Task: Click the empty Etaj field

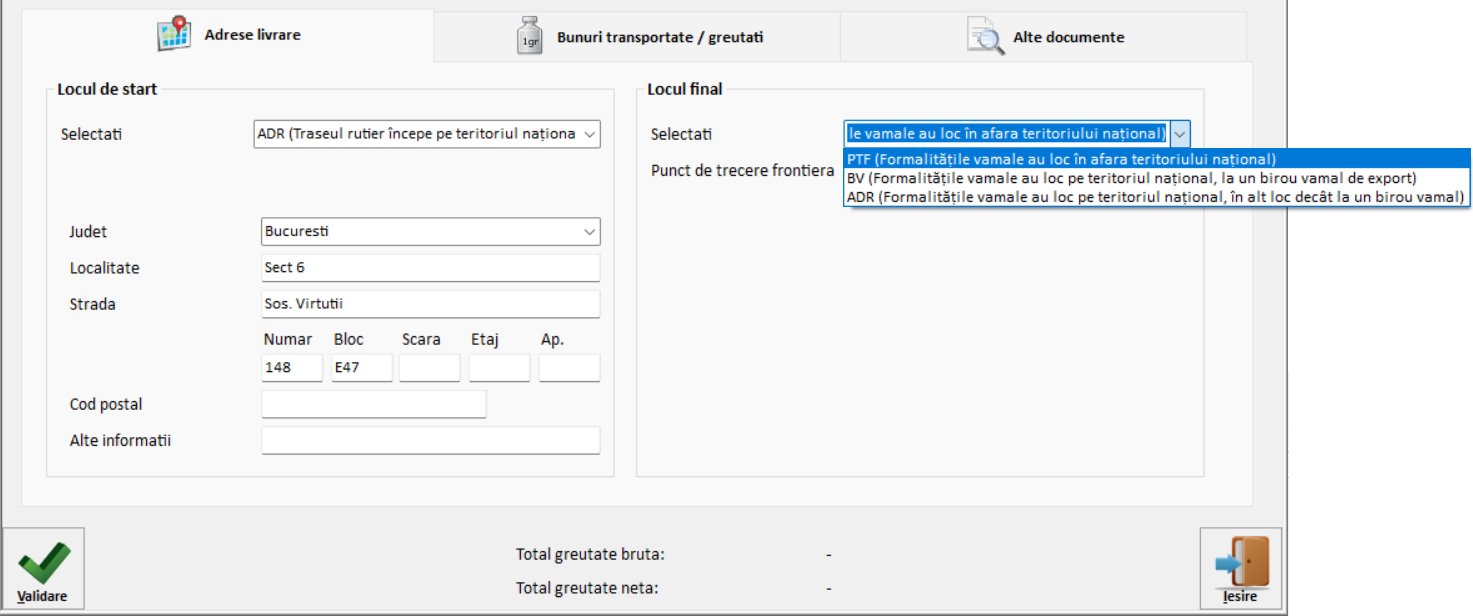Action: click(500, 367)
